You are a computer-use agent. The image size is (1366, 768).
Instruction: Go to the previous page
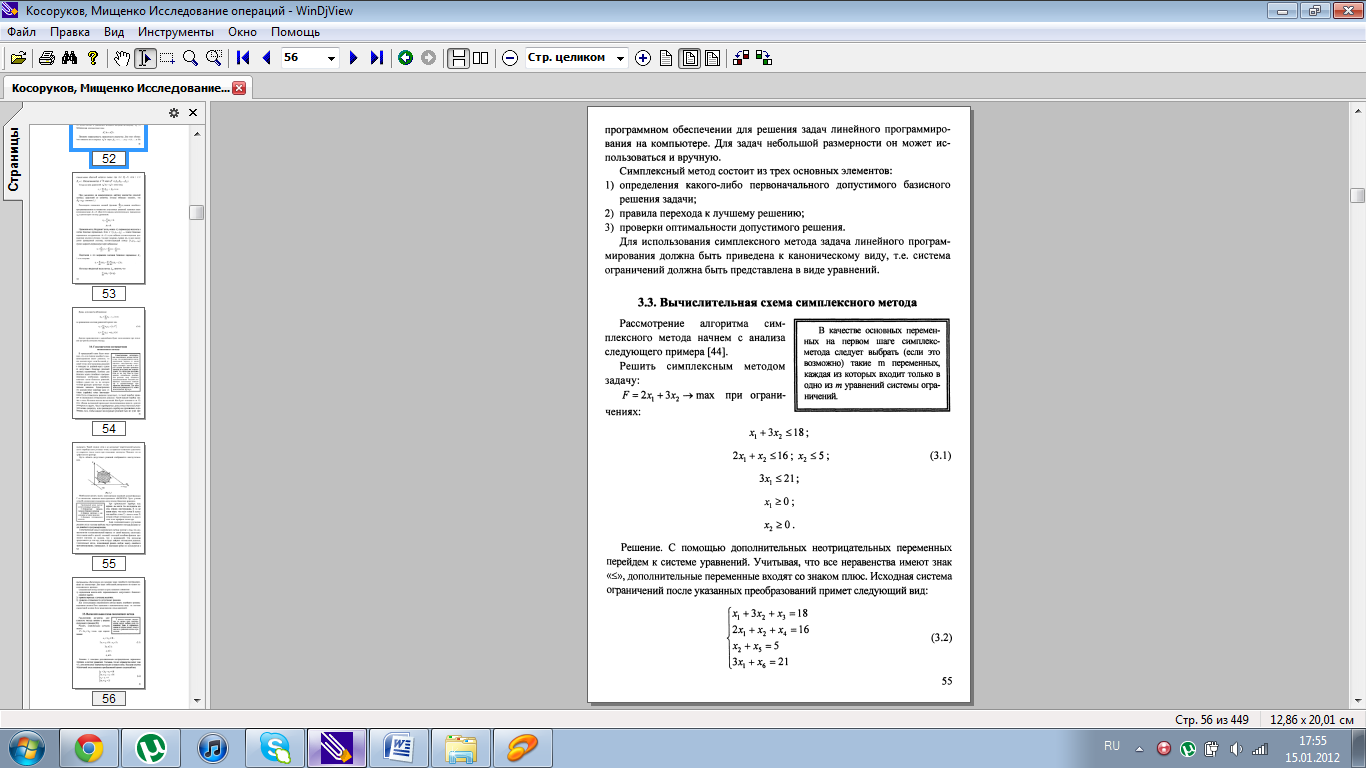tap(266, 58)
